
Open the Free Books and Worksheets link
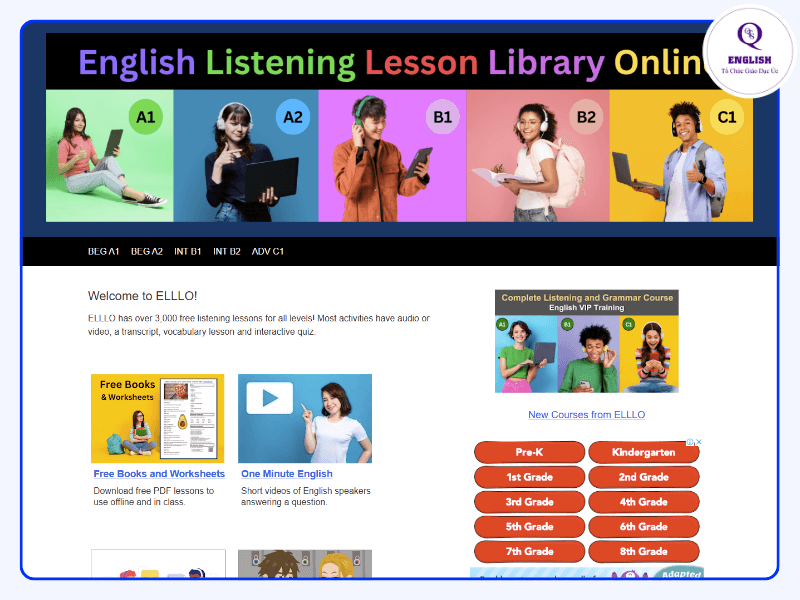point(159,474)
